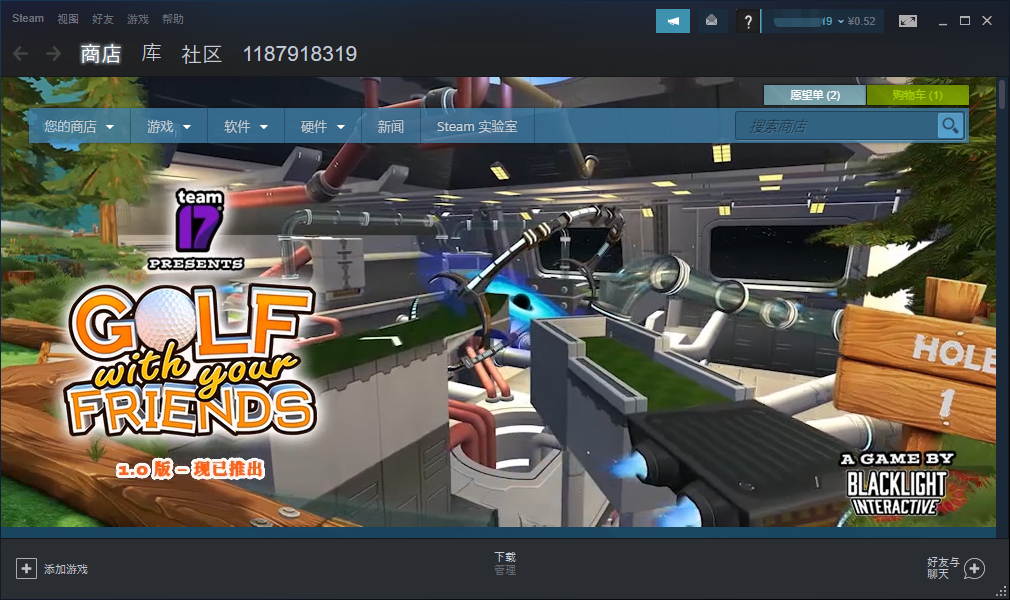Image resolution: width=1010 pixels, height=600 pixels.
Task: Open the 愿望单 (2) wishlist button
Action: [x=814, y=95]
